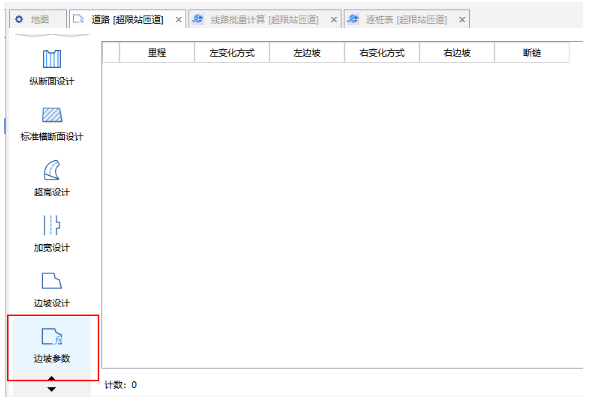The width and height of the screenshot is (589, 400).
Task: Click the 线路批量计算 tab icon
Action: point(198,19)
